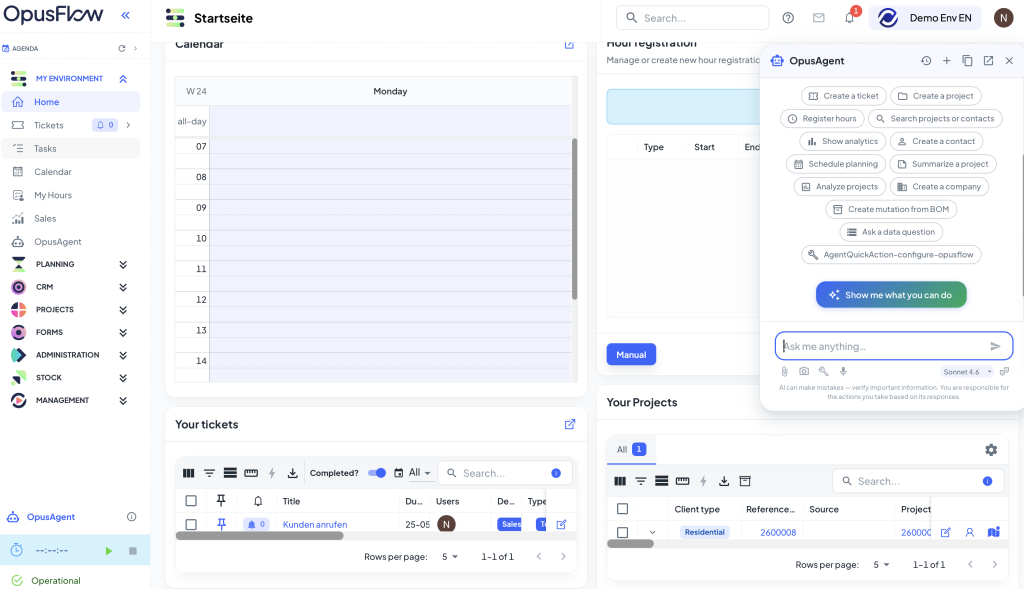Activate the microphone voice input

click(x=843, y=371)
